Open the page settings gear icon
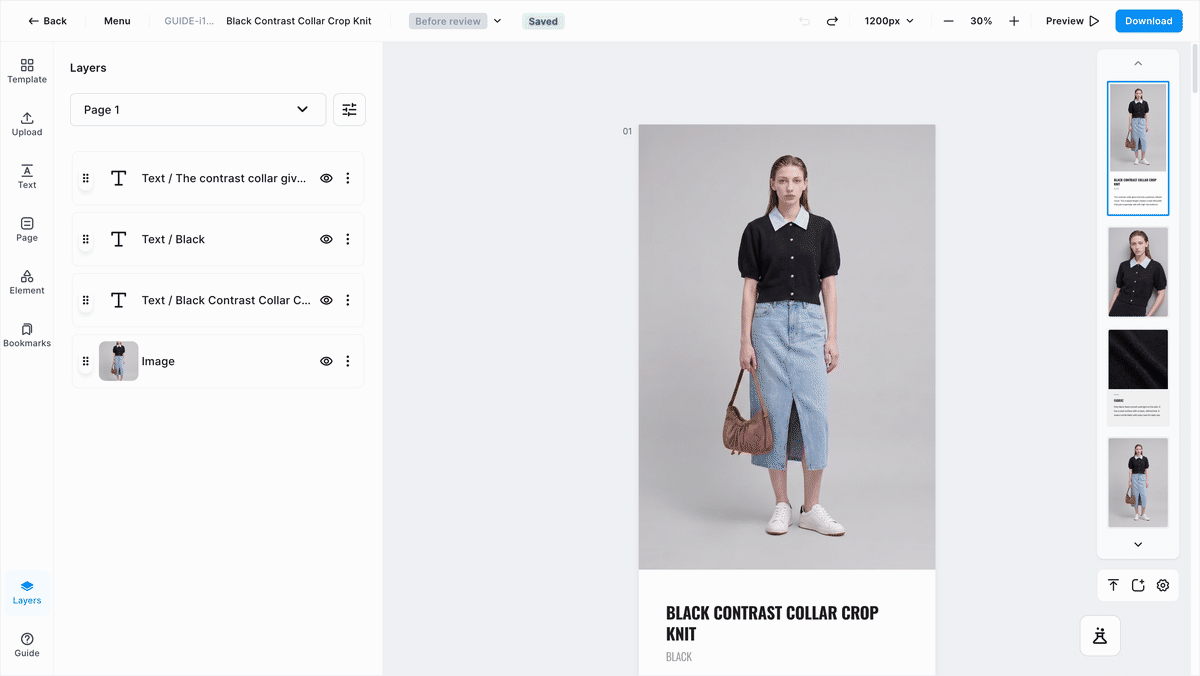 1163,585
